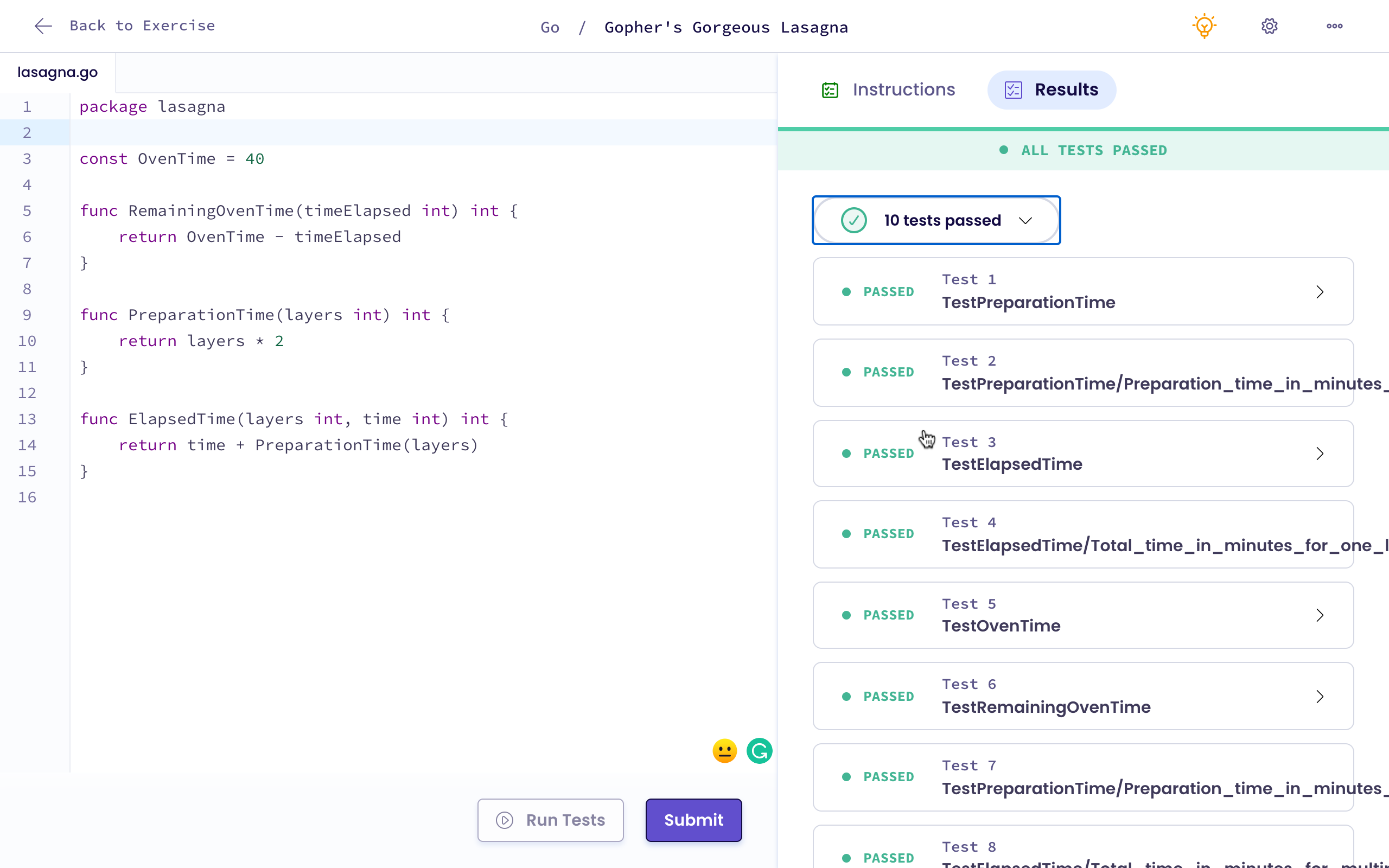The height and width of the screenshot is (868, 1389).
Task: Collapse the 10 tests passed dropdown
Action: click(936, 220)
